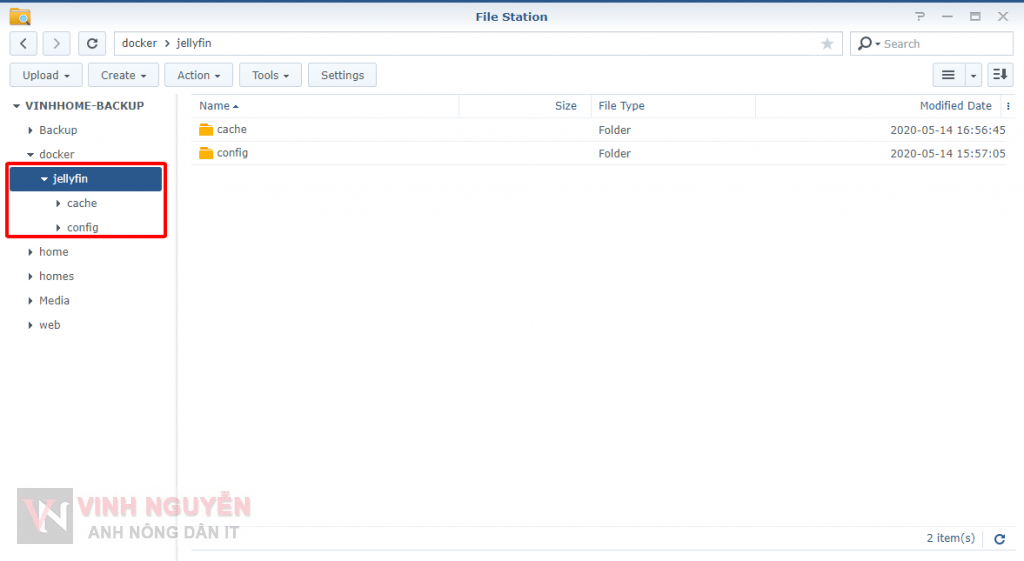The image size is (1024, 561).
Task: Collapse the VINHHOME-BACKUP tree root
Action: click(16, 106)
